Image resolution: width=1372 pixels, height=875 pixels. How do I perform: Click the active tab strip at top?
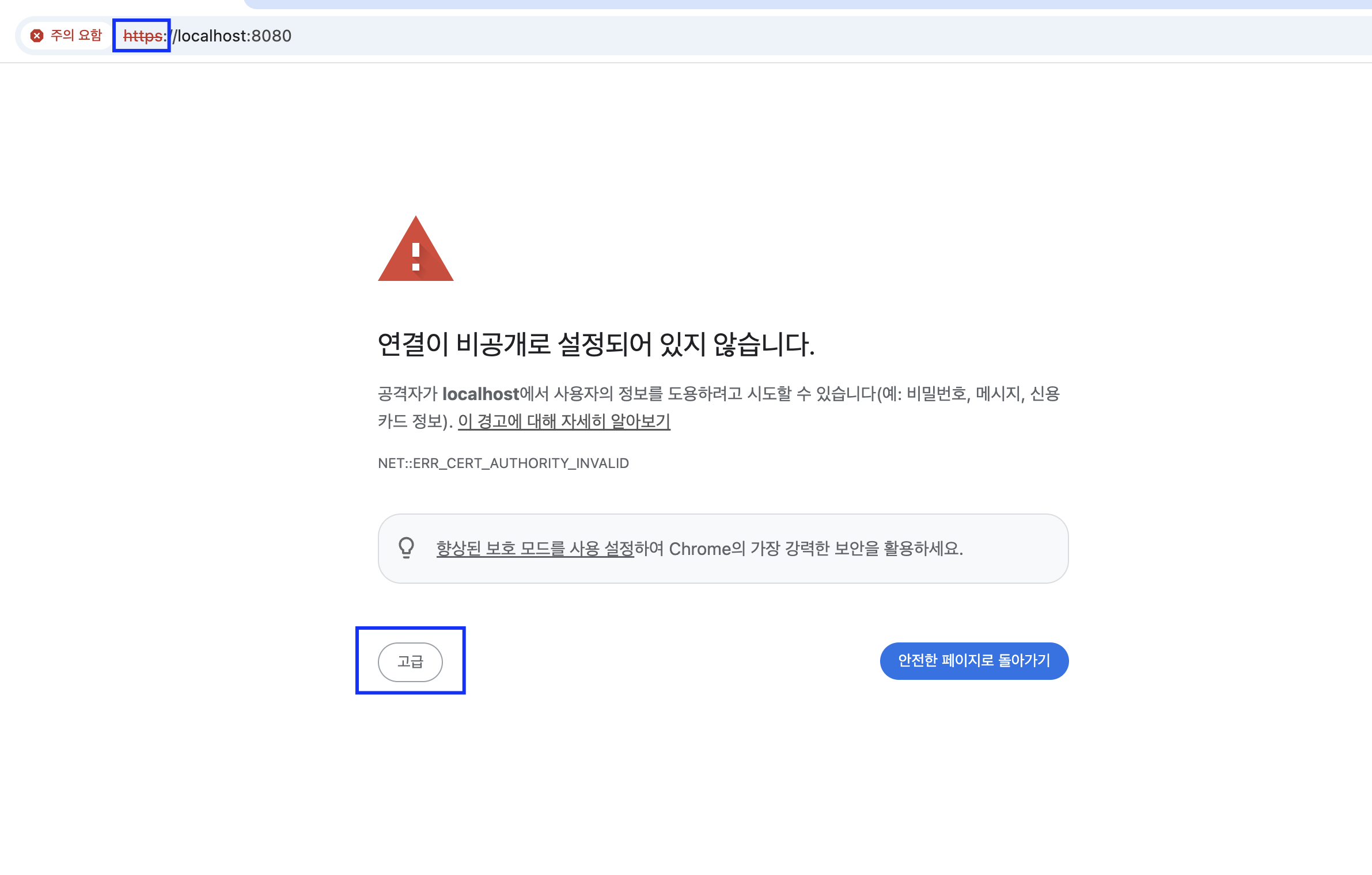(x=806, y=4)
